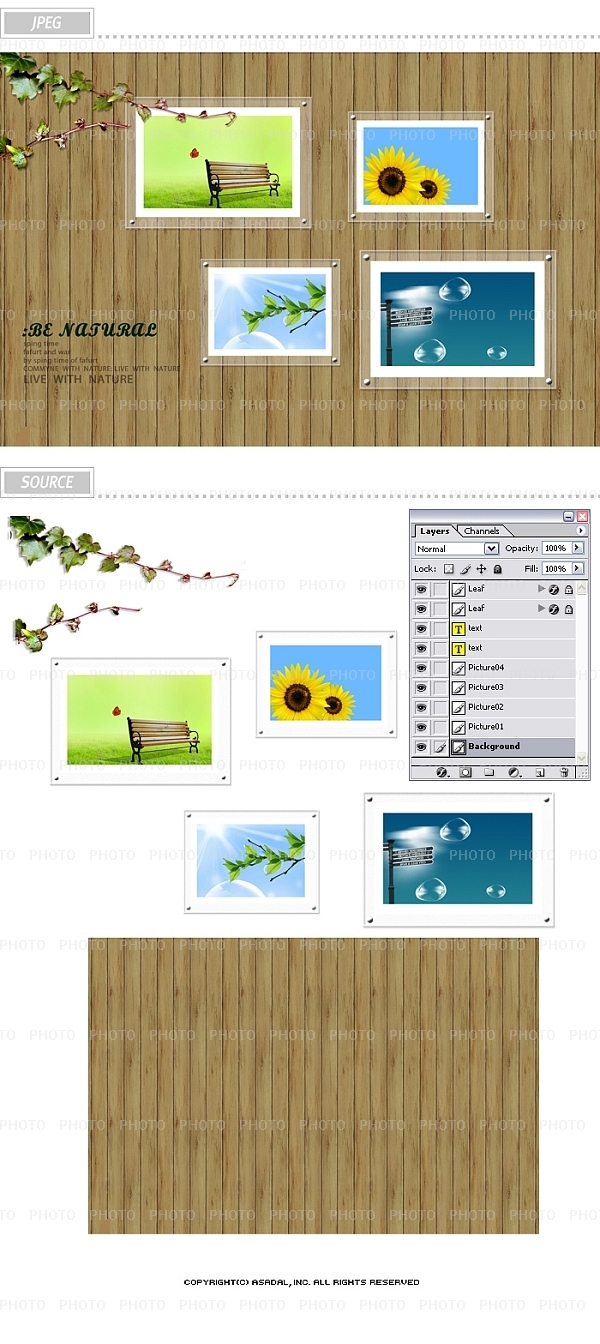Click layers list scroll down arrow

click(582, 758)
